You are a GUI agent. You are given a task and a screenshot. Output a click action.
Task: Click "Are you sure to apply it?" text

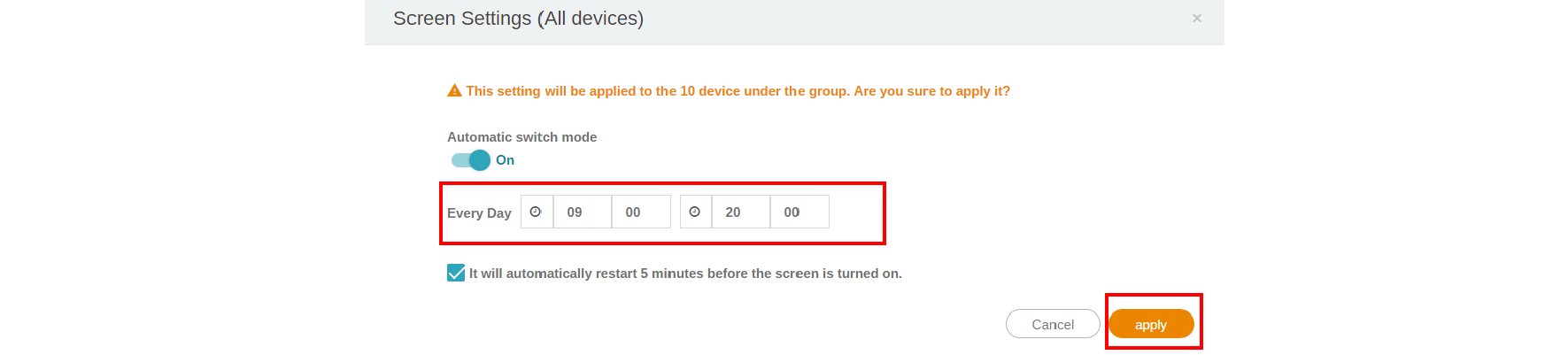click(x=931, y=91)
